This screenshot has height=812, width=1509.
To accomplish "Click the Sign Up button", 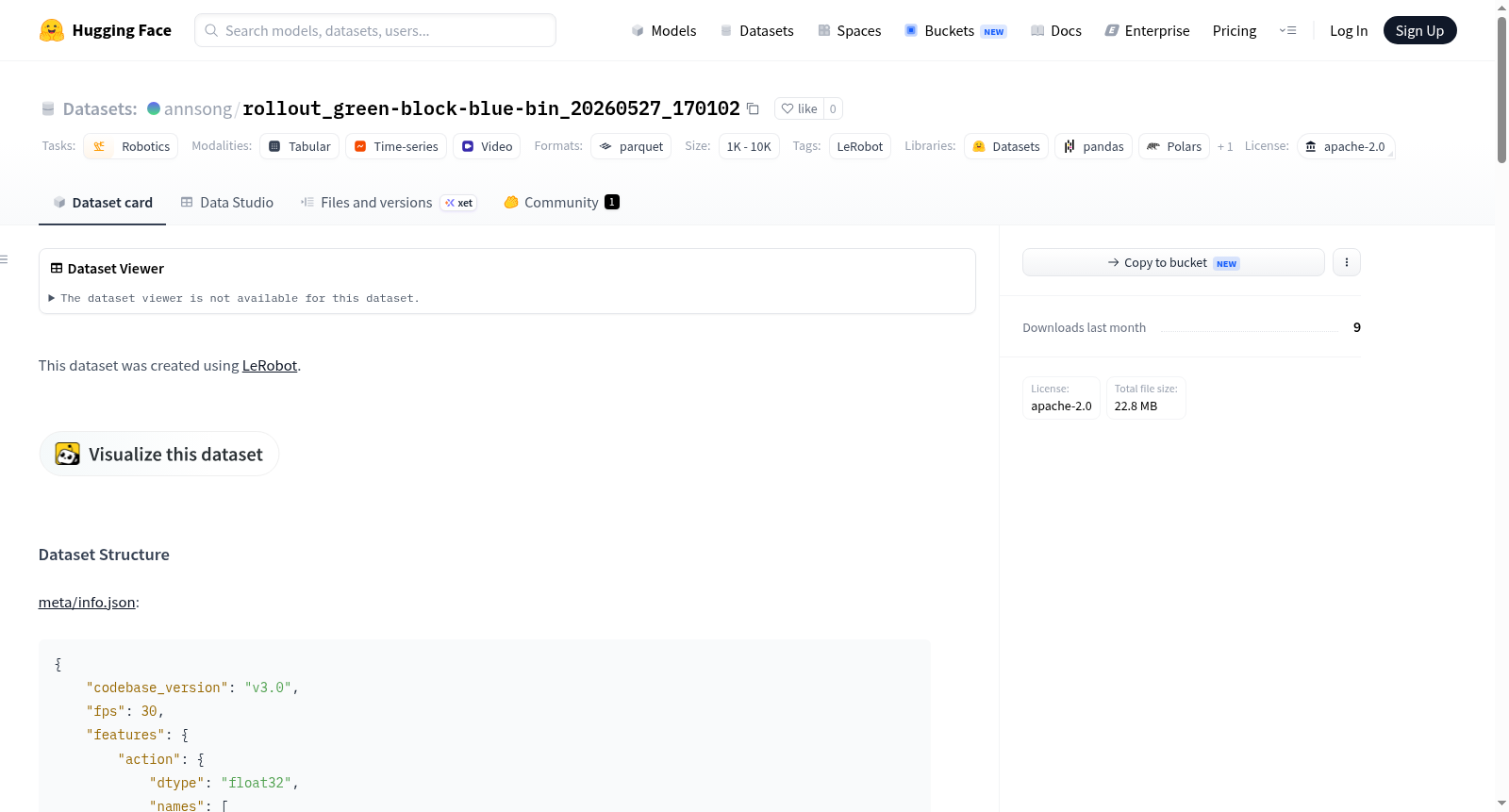I will 1419,30.
